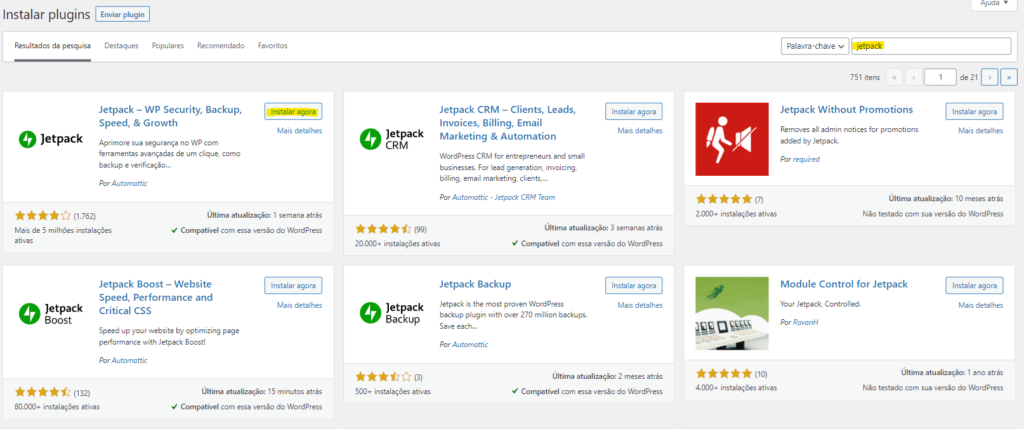The image size is (1024, 429).
Task: Click the author link named required
Action: click(806, 159)
